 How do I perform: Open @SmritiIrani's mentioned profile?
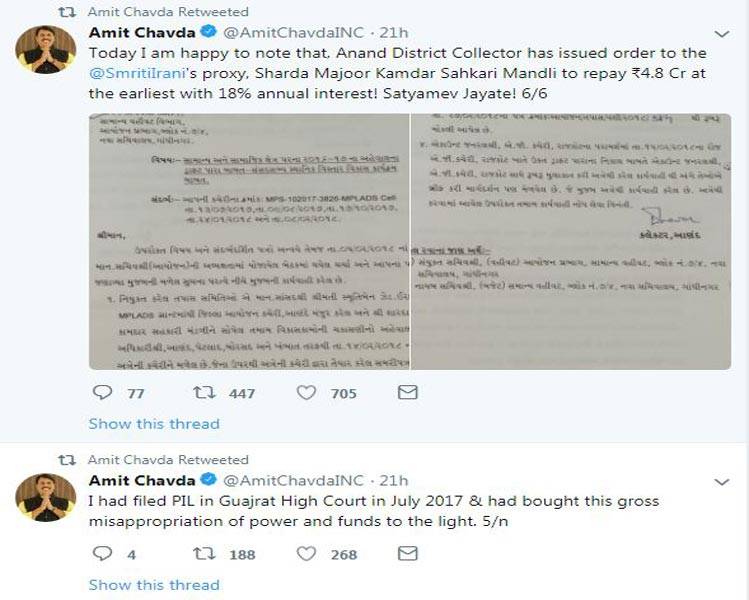click(134, 73)
